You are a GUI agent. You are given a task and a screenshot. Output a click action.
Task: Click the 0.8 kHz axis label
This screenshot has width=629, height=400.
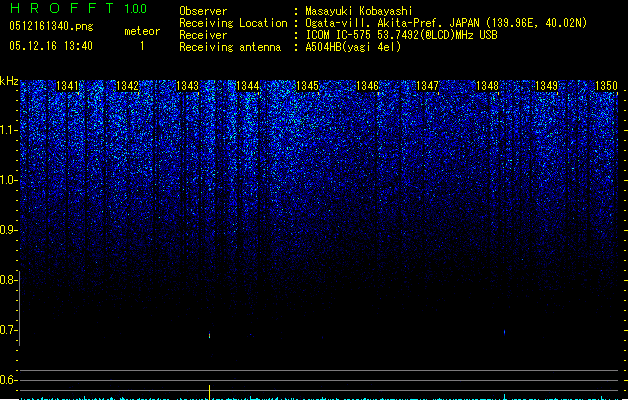point(8,280)
